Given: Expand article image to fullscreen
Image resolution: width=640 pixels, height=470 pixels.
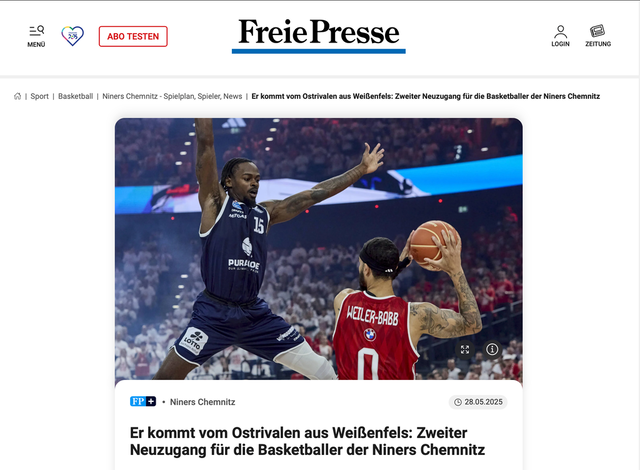Looking at the screenshot, I should 465,349.
